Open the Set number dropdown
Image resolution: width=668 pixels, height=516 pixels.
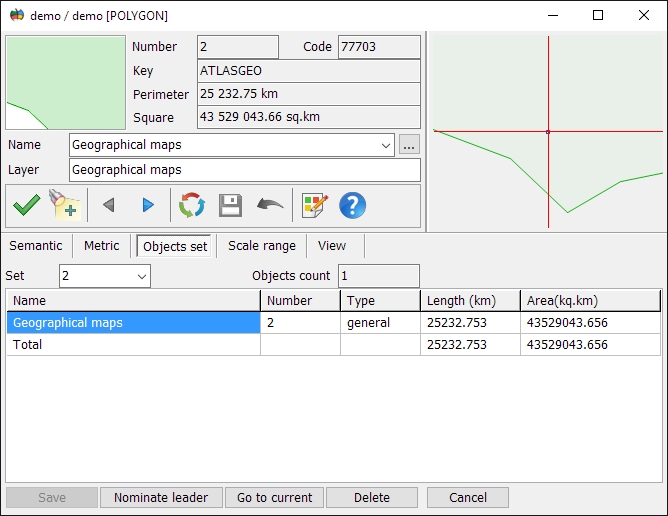pos(141,276)
